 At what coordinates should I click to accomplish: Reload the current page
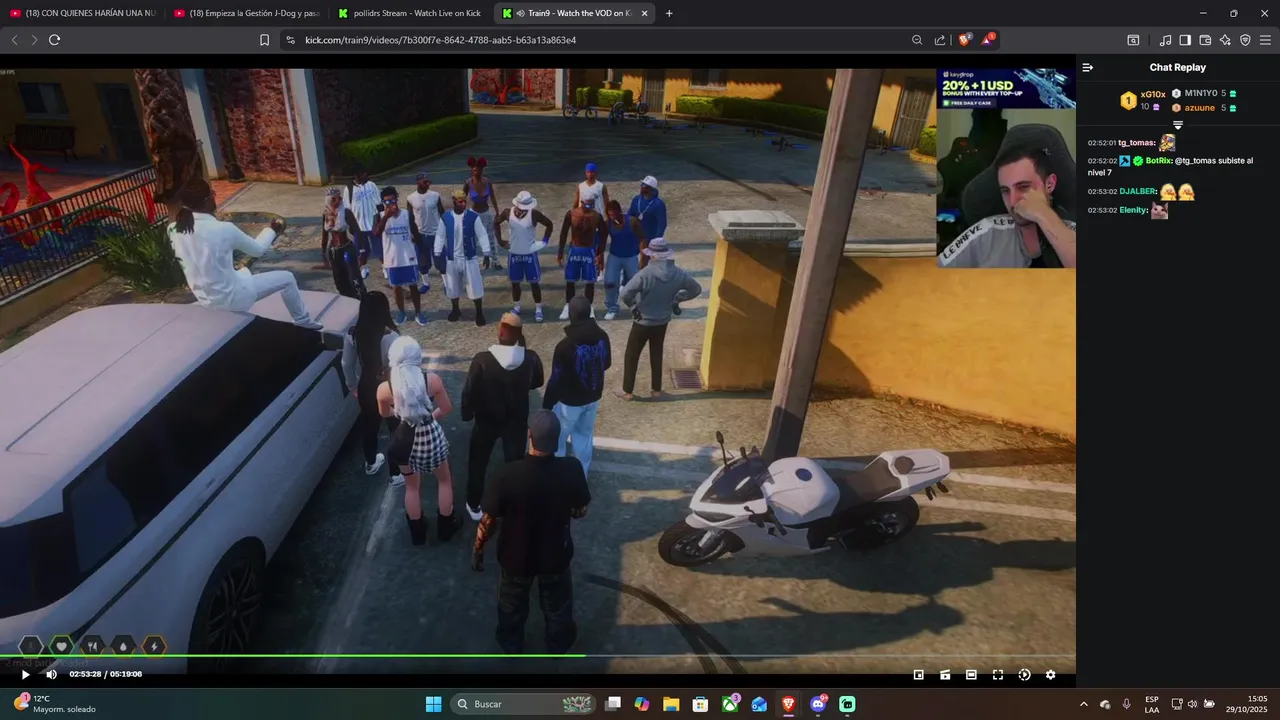[54, 40]
